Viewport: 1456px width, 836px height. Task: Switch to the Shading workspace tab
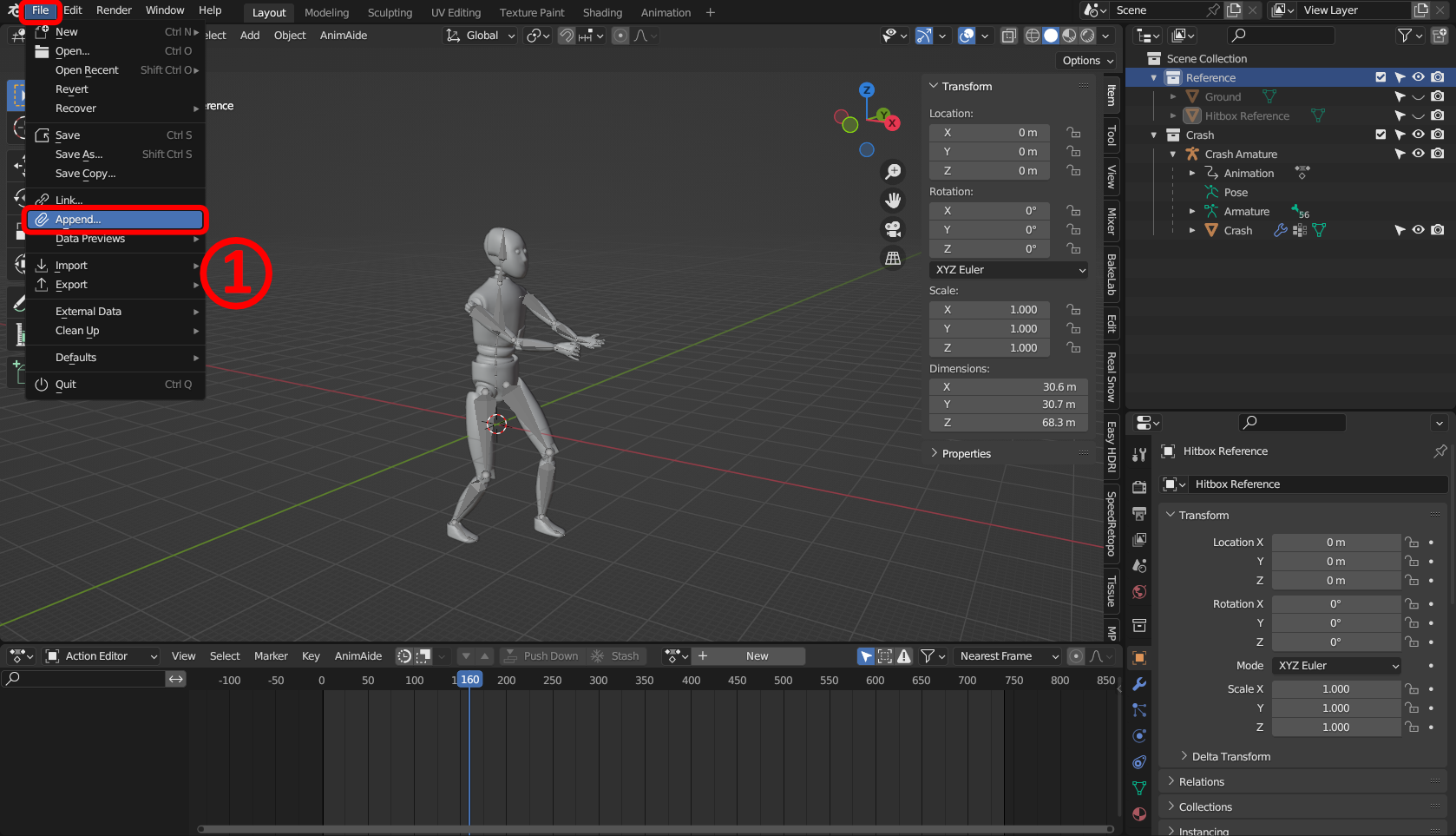[x=602, y=12]
